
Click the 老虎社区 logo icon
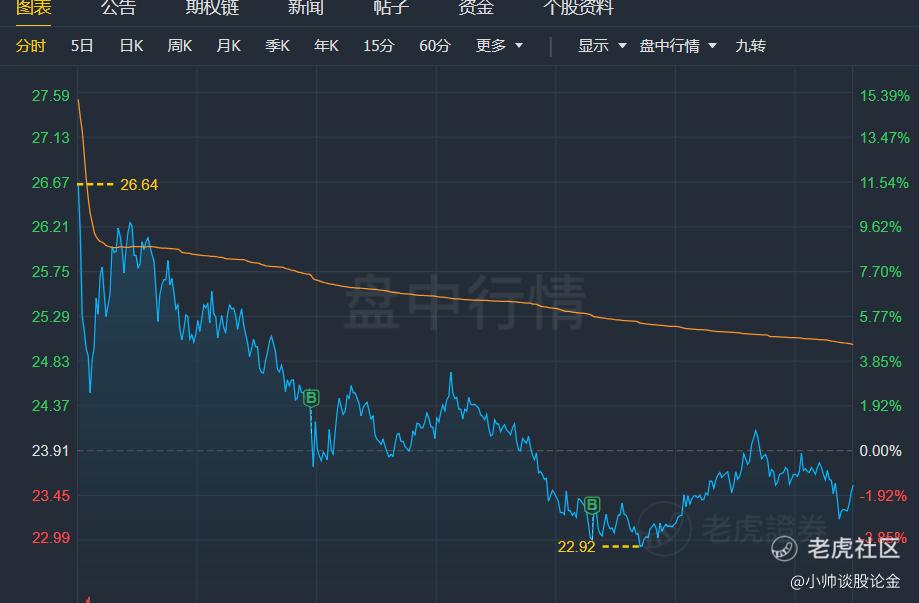coord(784,549)
